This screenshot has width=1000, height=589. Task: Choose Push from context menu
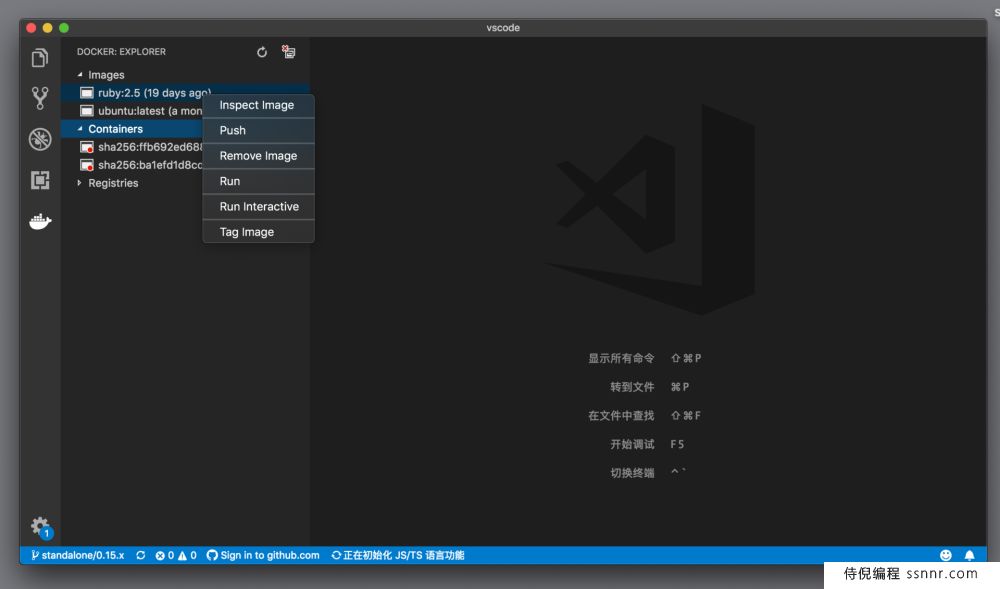pyautogui.click(x=258, y=130)
